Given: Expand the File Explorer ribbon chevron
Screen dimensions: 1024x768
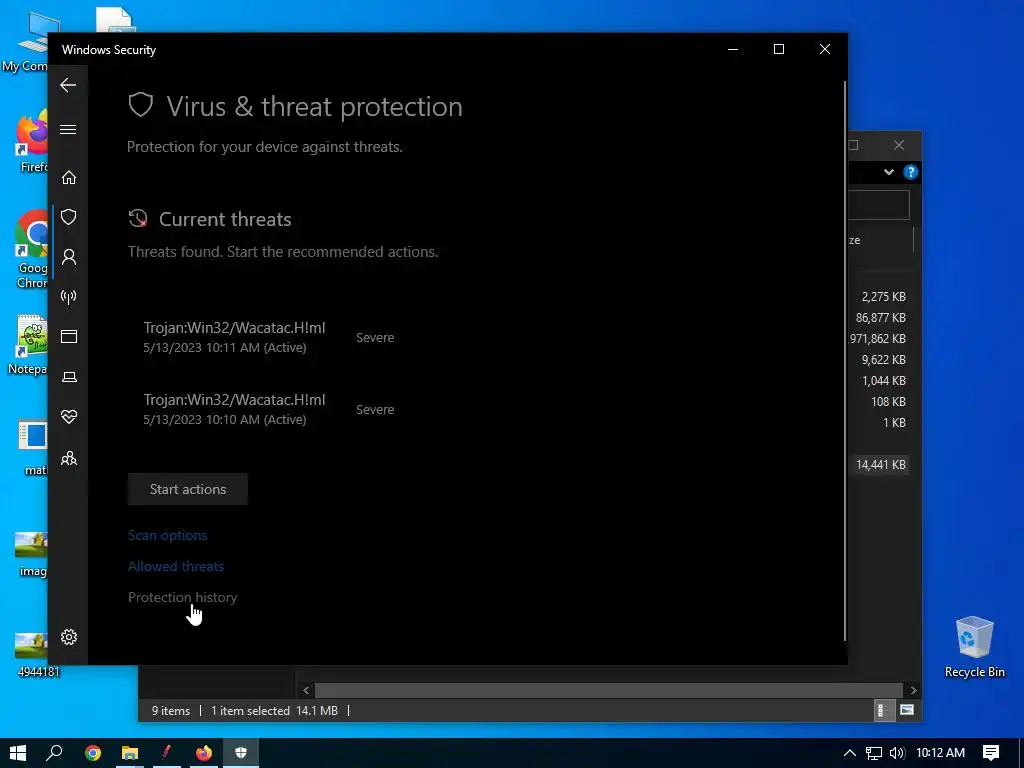Looking at the screenshot, I should coord(889,172).
